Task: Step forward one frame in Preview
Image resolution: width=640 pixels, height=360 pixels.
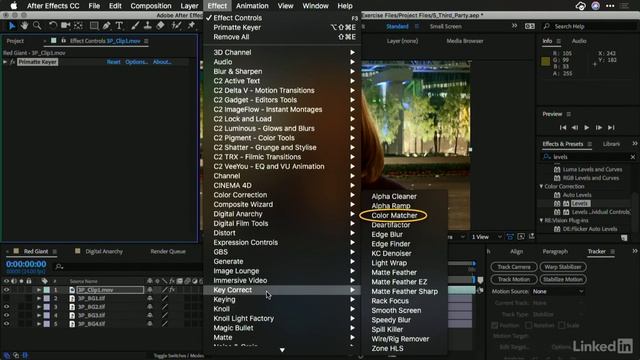Action: [x=599, y=128]
